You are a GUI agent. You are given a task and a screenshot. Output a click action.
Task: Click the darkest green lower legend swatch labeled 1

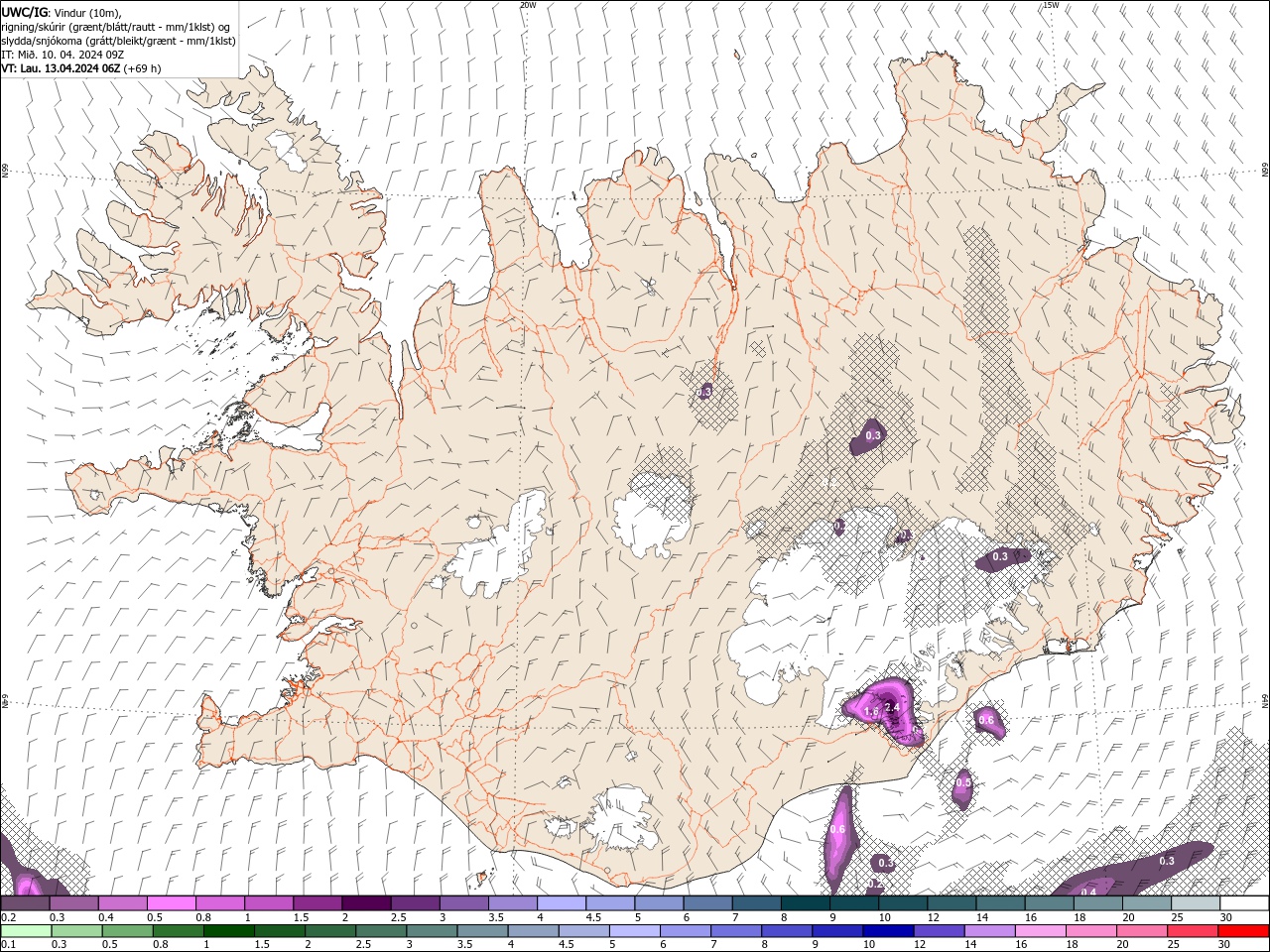pos(229,931)
